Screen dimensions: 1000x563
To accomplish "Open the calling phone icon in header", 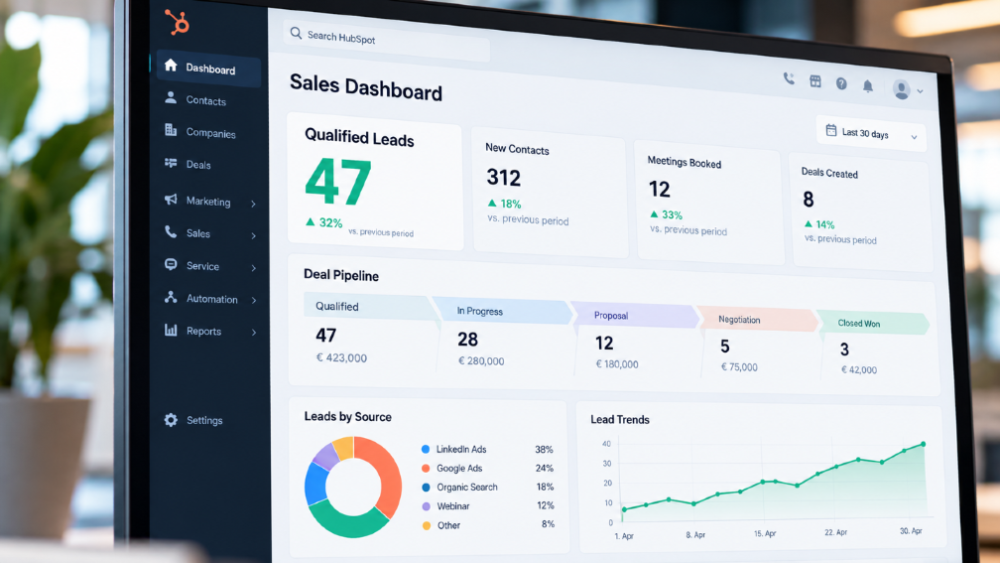I will (789, 79).
